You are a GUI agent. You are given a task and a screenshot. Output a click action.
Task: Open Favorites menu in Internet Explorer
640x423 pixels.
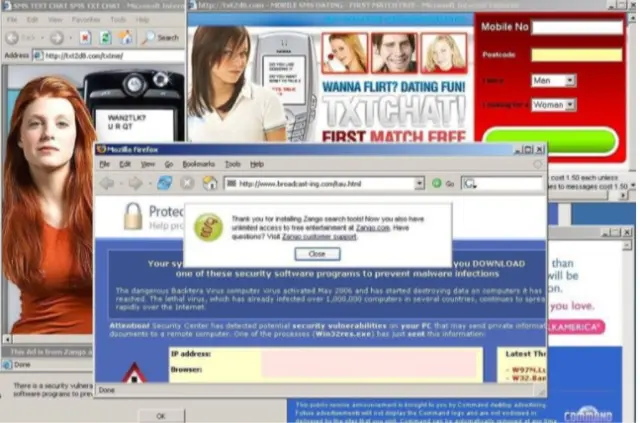click(x=86, y=20)
